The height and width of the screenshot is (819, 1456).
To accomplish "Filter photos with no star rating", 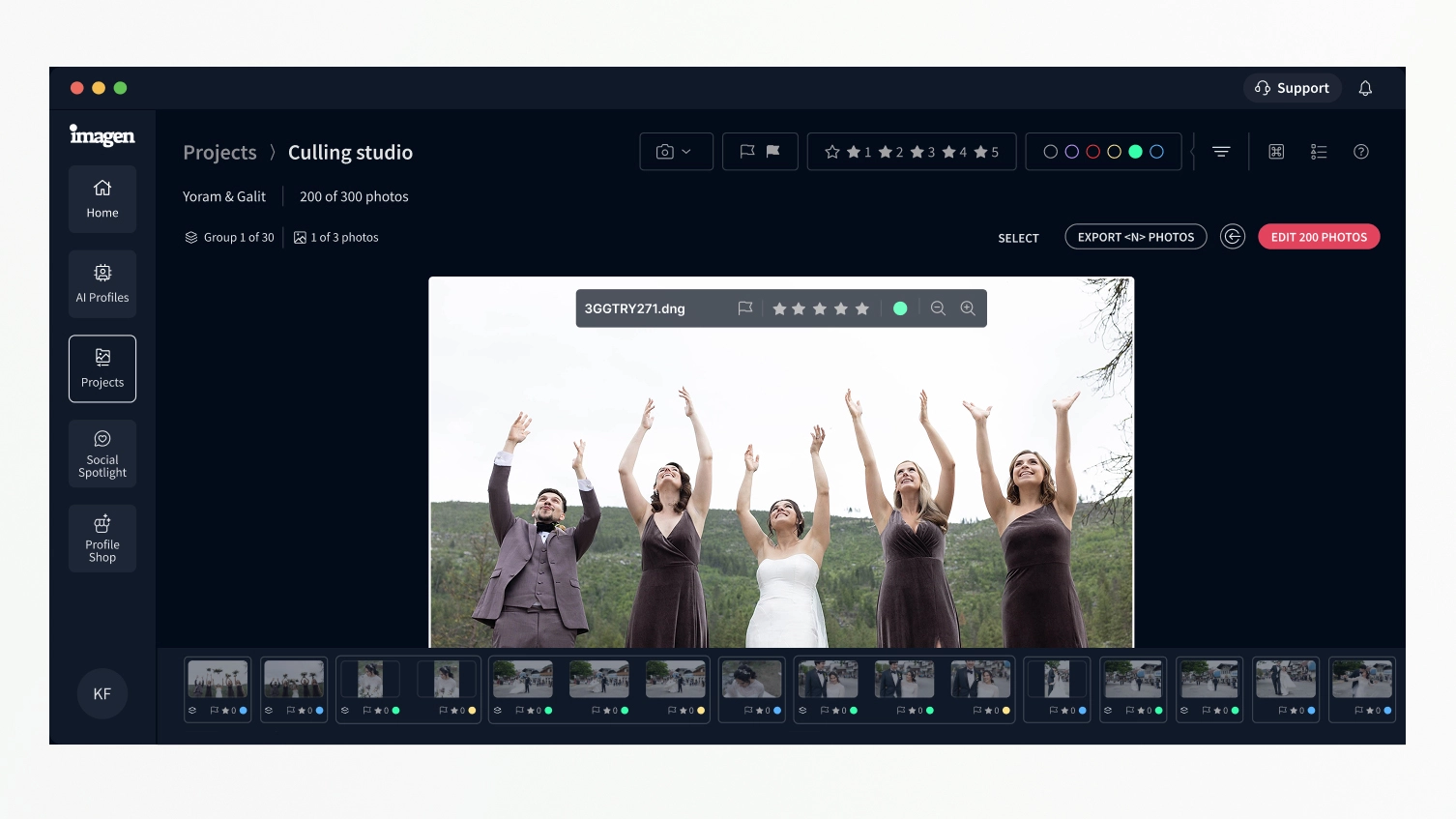I will pos(831,152).
